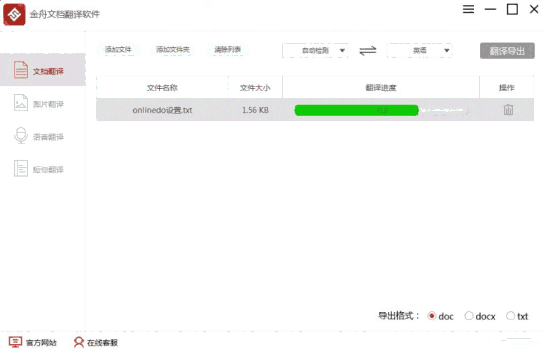This screenshot has width=550, height=360.
Task: Close the translator window
Action: [534, 9]
